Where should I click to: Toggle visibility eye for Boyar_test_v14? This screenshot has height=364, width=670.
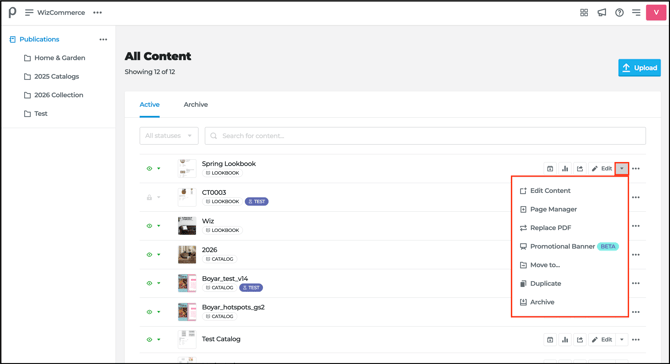pos(149,283)
